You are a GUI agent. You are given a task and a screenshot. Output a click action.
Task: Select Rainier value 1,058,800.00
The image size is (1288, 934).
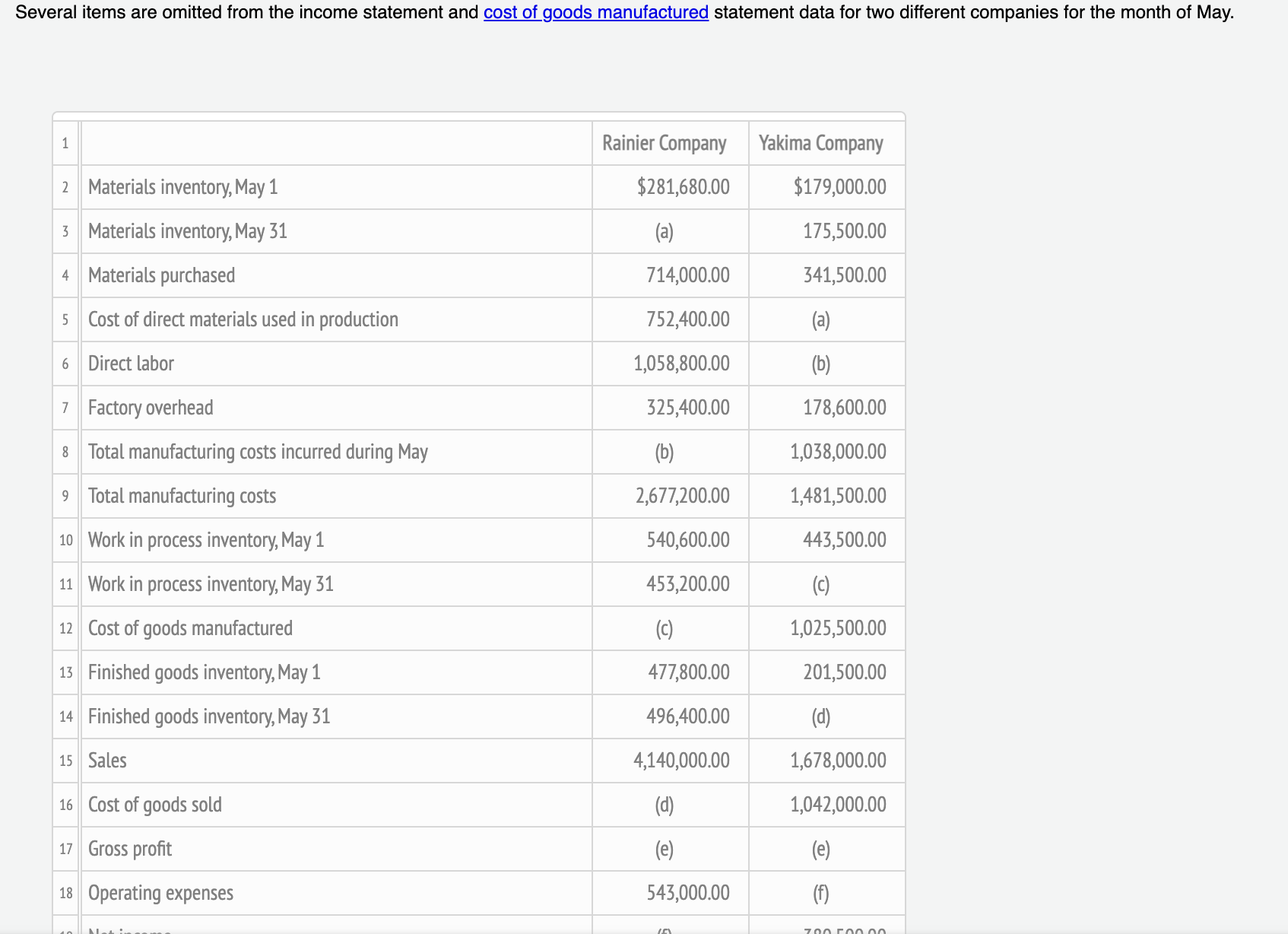[682, 364]
